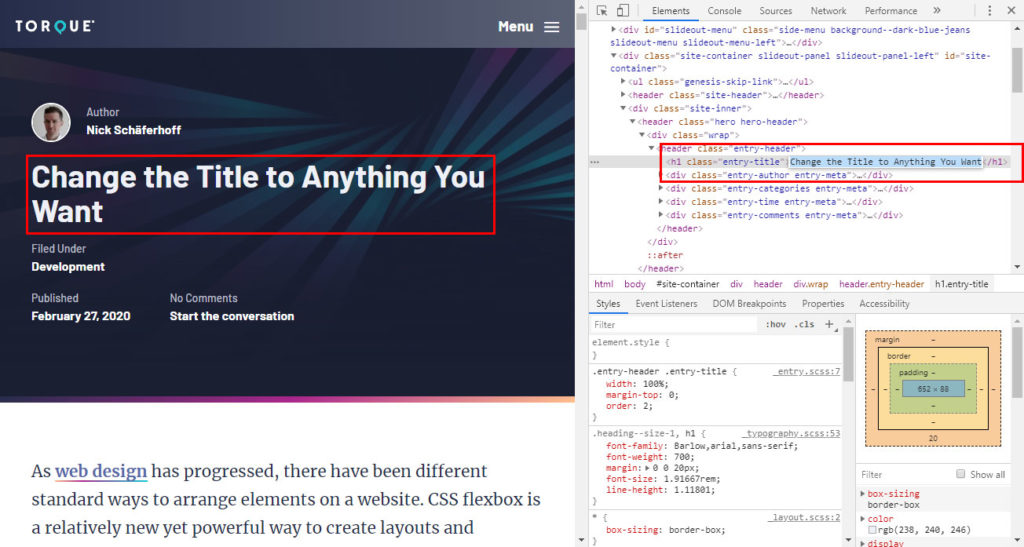The width and height of the screenshot is (1024, 547).
Task: Switch to the Network tab
Action: pyautogui.click(x=828, y=10)
